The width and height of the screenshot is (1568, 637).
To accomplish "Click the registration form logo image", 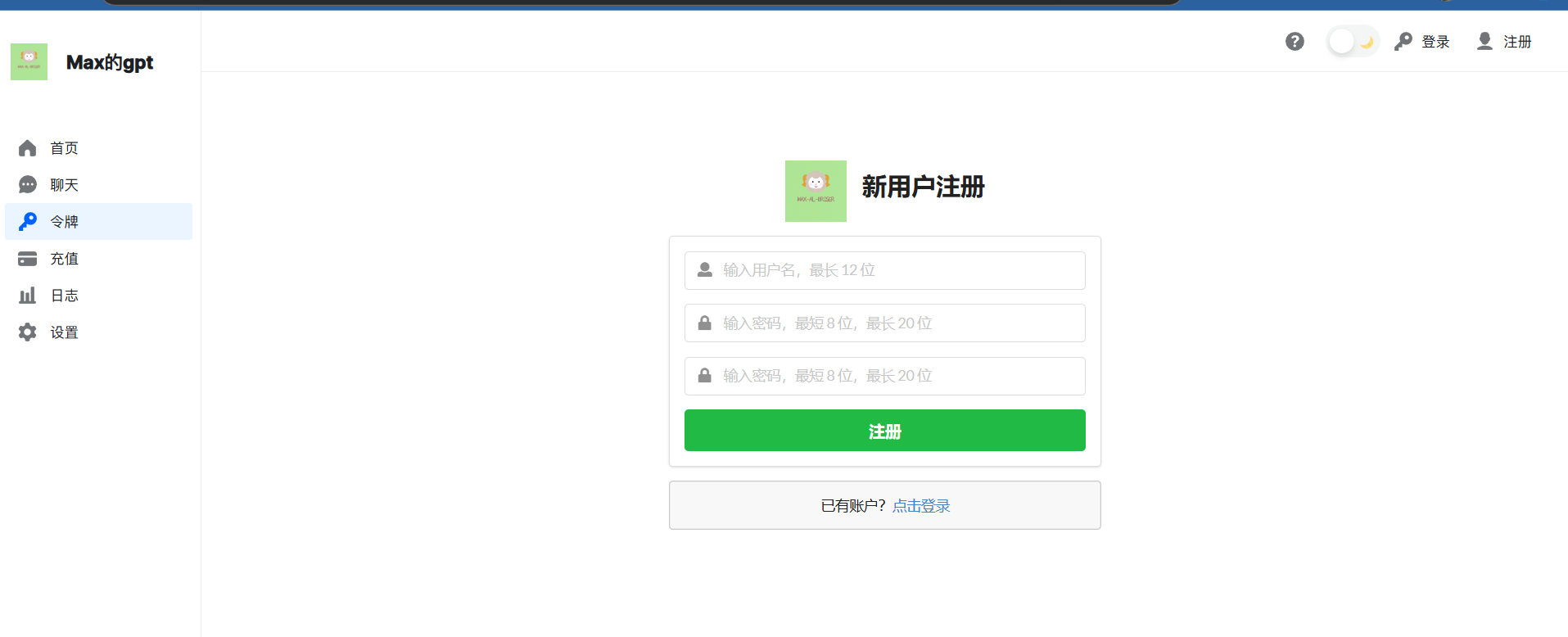I will pyautogui.click(x=816, y=191).
